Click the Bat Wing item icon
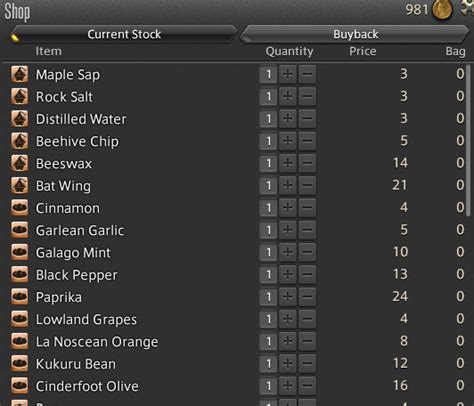Screen dimensions: 474x406 pos(19,185)
